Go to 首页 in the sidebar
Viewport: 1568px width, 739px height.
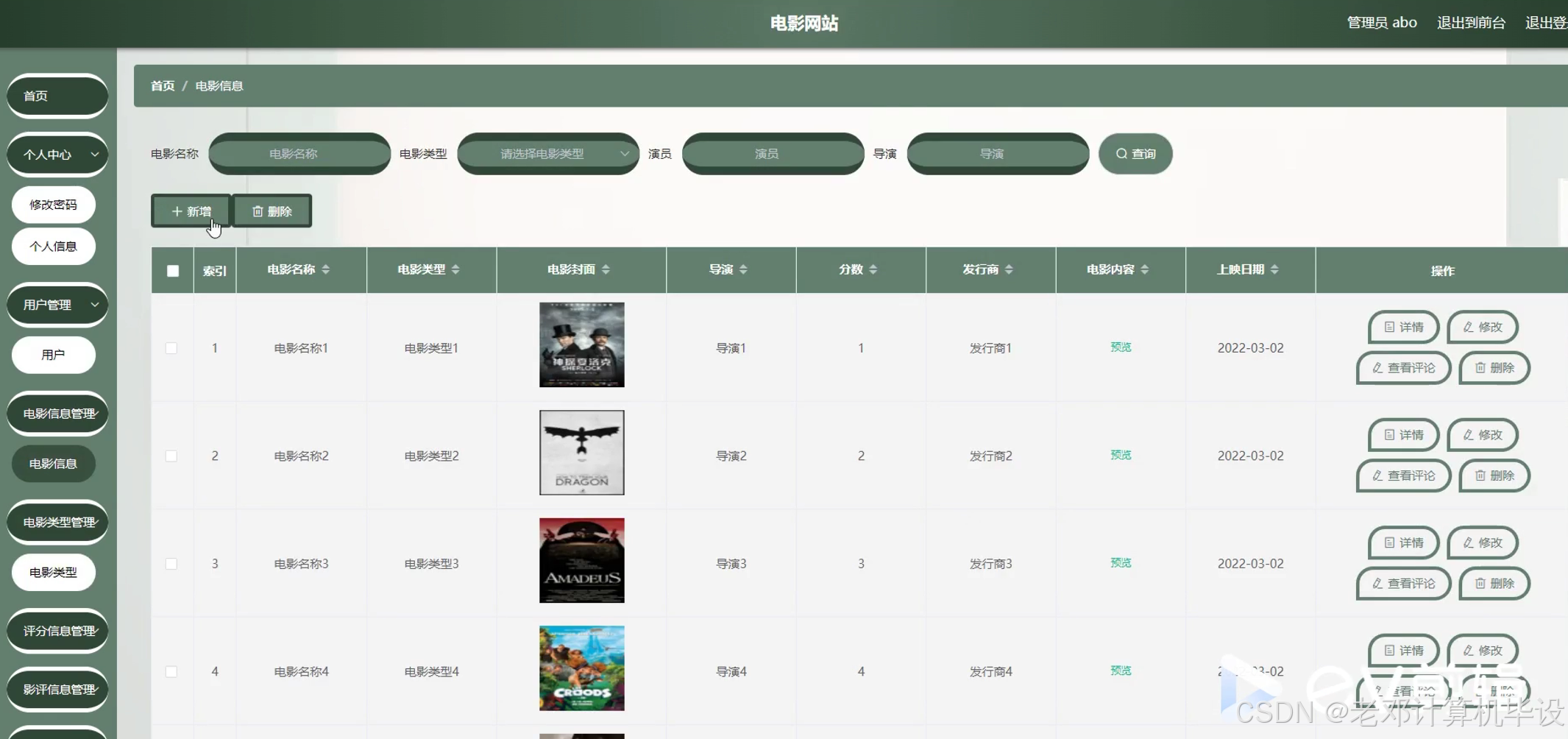[x=57, y=96]
